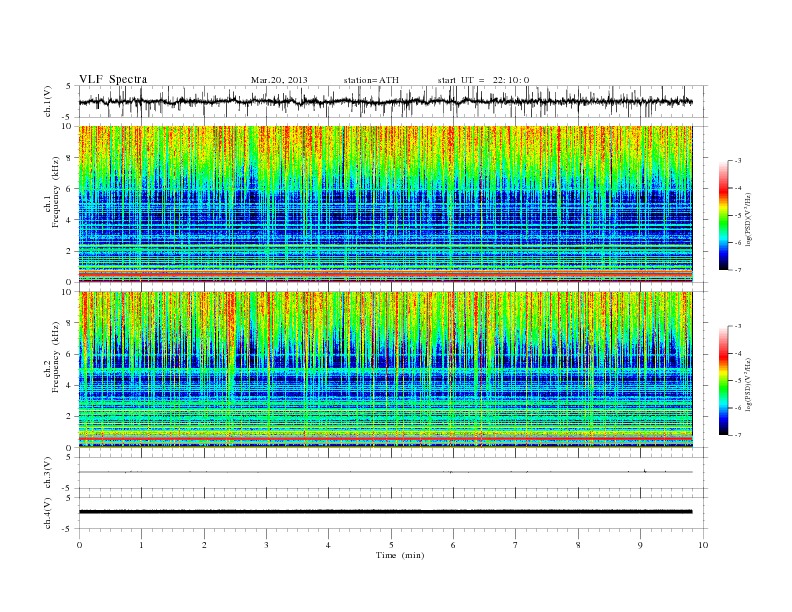This screenshot has height=612, width=792.
Task: Click the "Time (min)" axis label
Action: [x=400, y=555]
